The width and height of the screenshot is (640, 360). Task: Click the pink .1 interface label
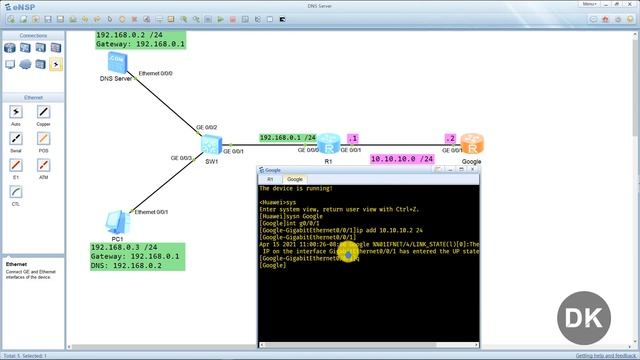click(353, 138)
